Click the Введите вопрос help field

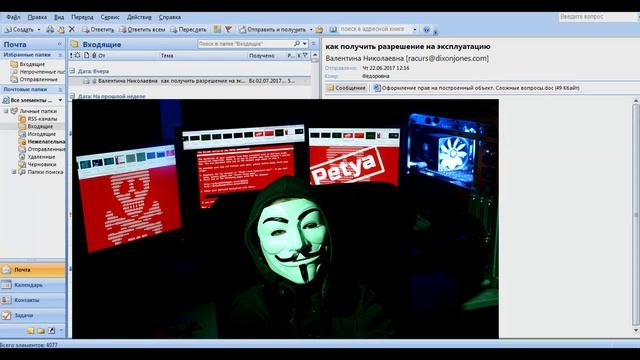point(598,17)
